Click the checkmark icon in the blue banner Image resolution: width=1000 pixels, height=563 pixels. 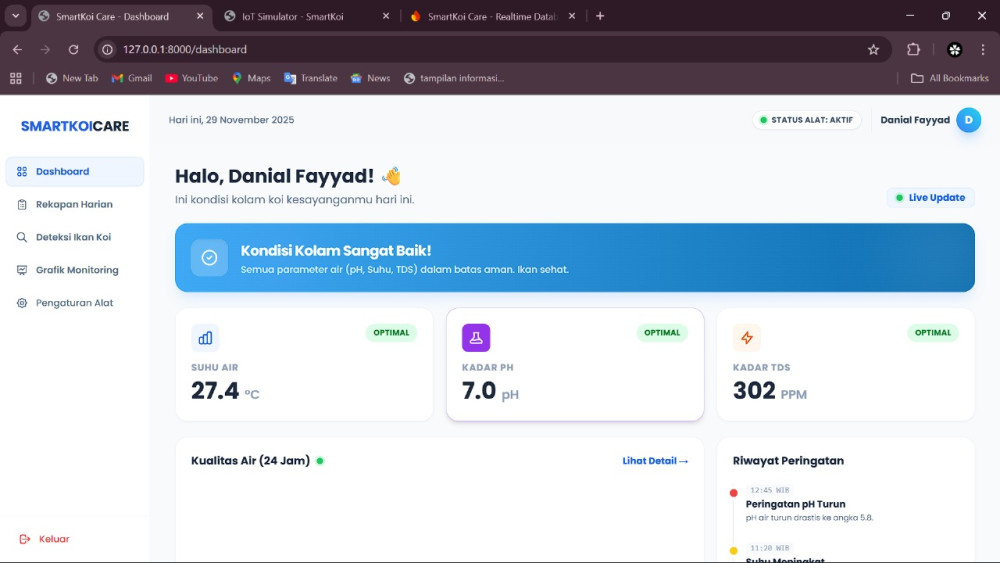pos(209,258)
